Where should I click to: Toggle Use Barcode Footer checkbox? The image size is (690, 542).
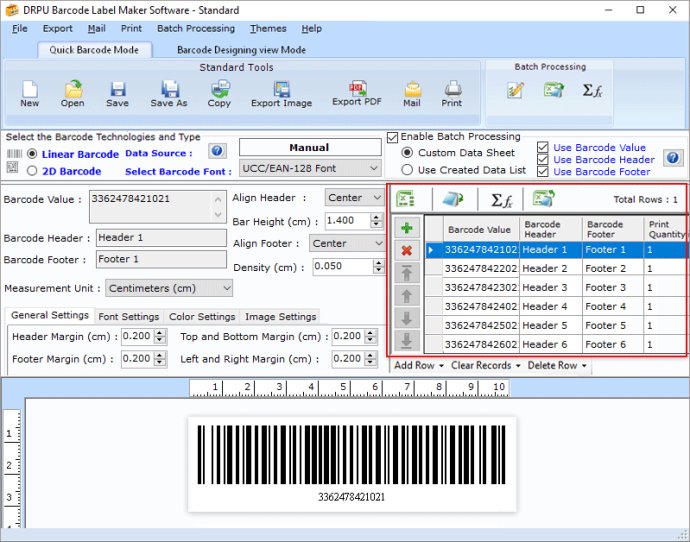(x=543, y=171)
